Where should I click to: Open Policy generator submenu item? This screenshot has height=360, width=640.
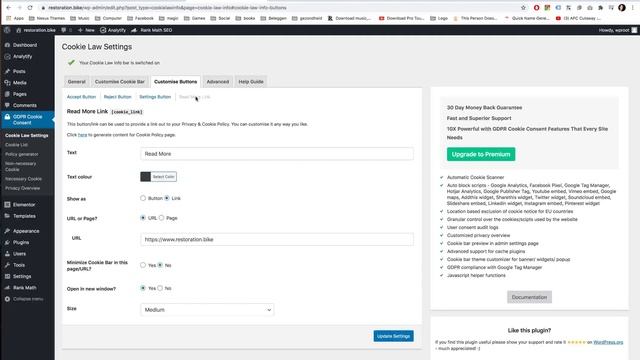[x=22, y=154]
